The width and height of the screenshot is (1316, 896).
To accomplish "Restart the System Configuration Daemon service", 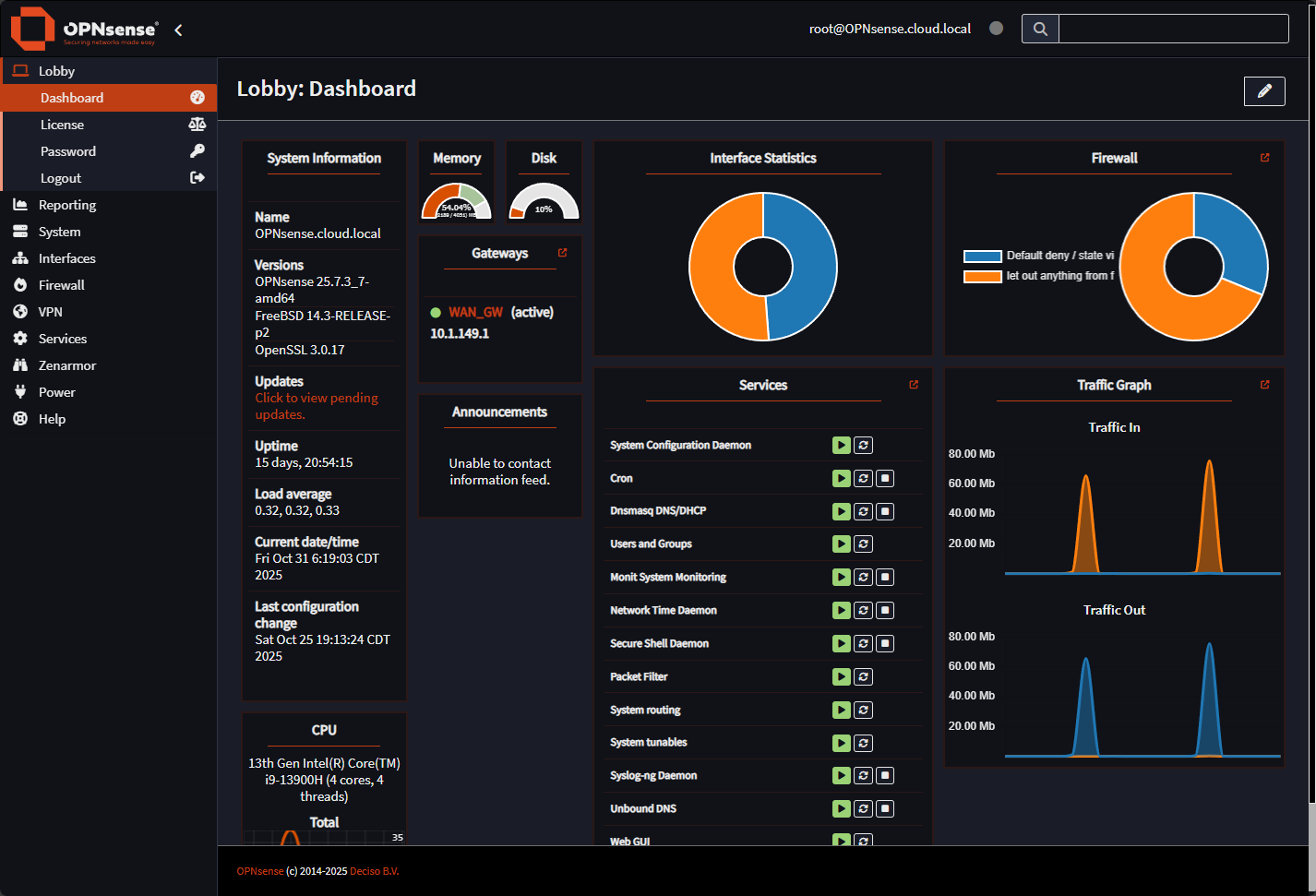I will pos(863,446).
